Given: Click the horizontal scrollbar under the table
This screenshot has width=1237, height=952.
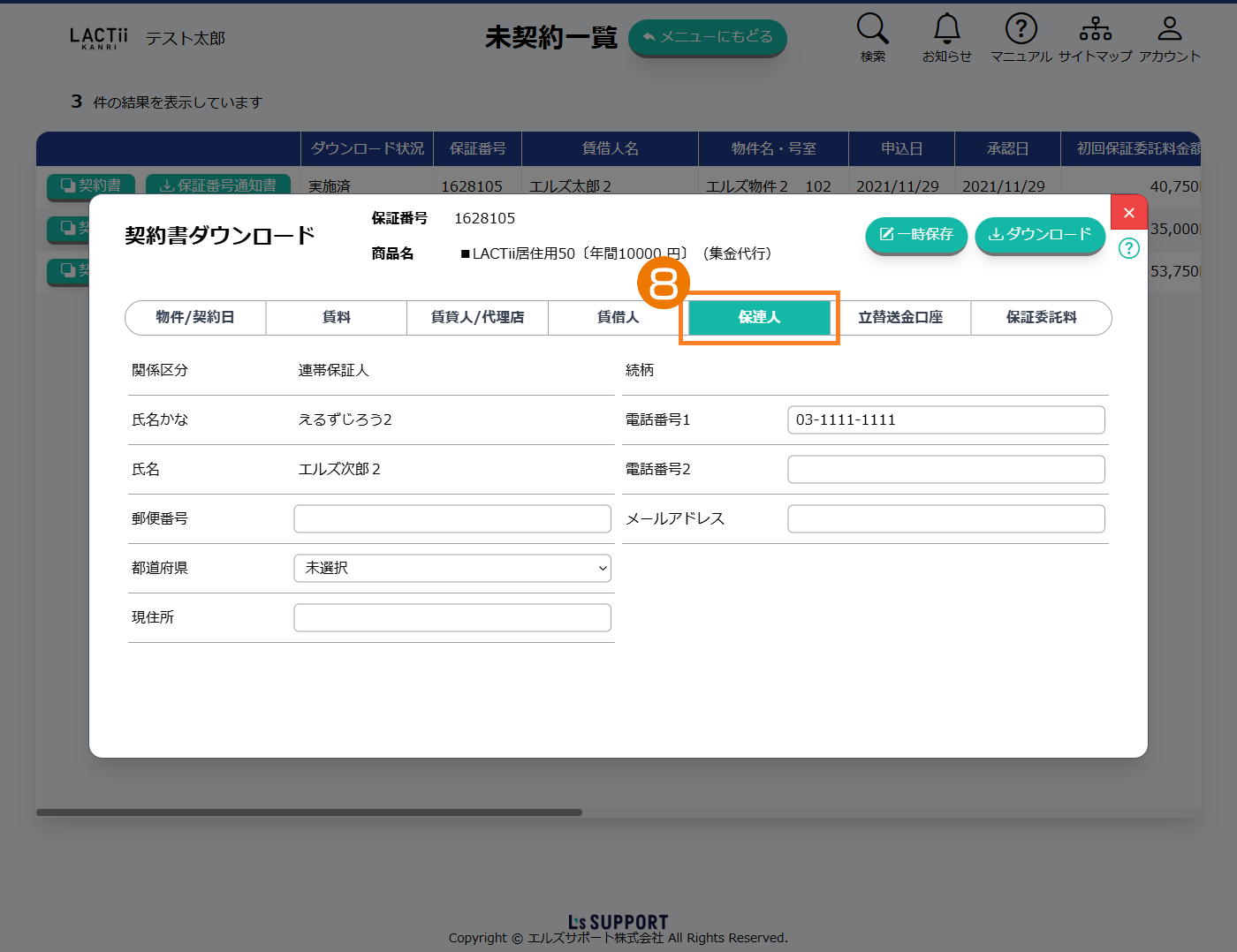Looking at the screenshot, I should point(309,812).
